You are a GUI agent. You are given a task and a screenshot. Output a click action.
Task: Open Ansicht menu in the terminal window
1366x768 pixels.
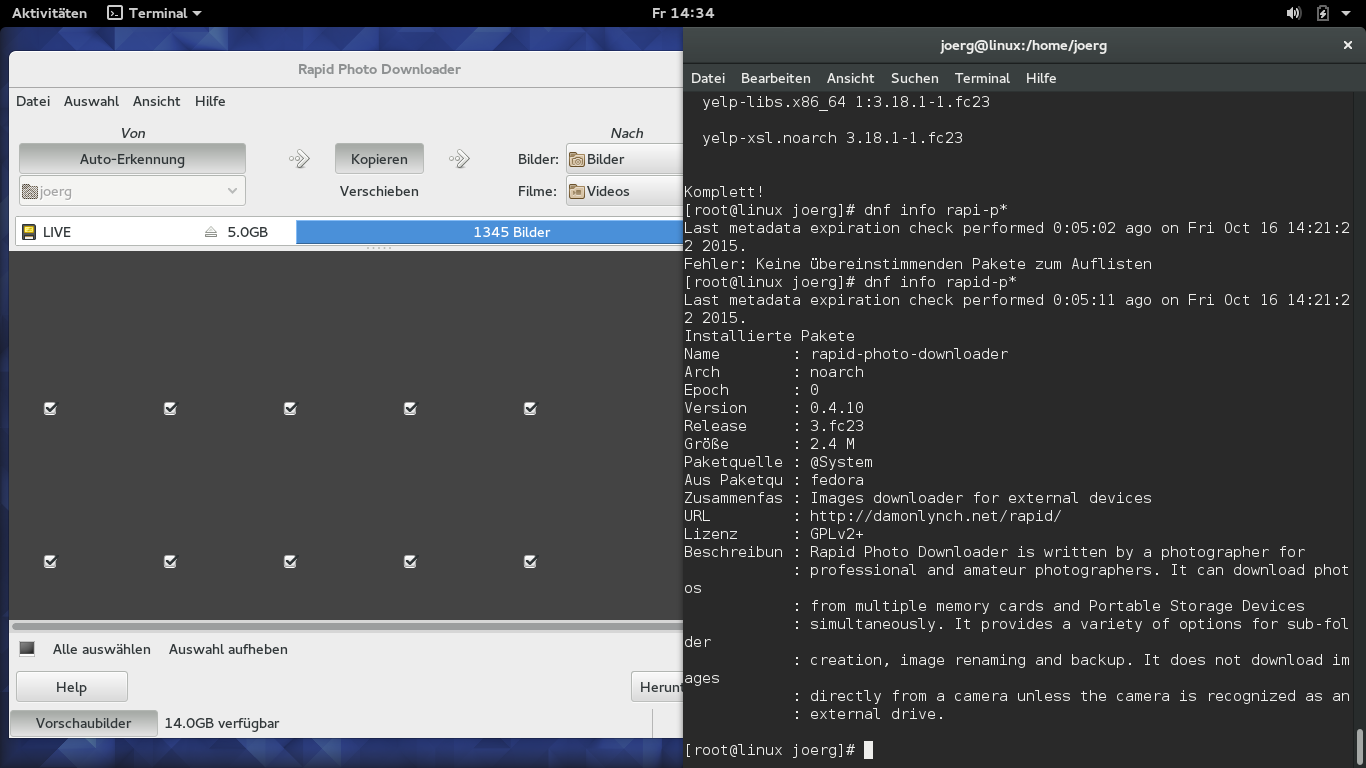tap(851, 78)
